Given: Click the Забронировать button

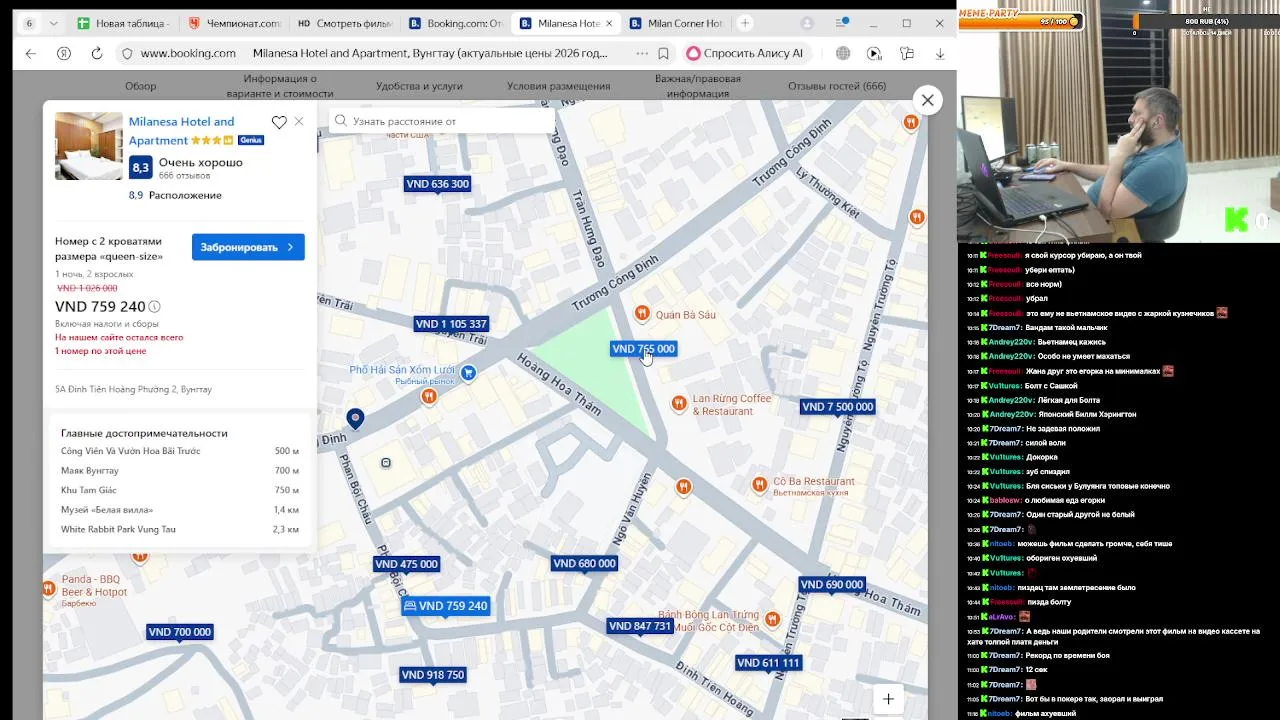Looking at the screenshot, I should point(248,247).
